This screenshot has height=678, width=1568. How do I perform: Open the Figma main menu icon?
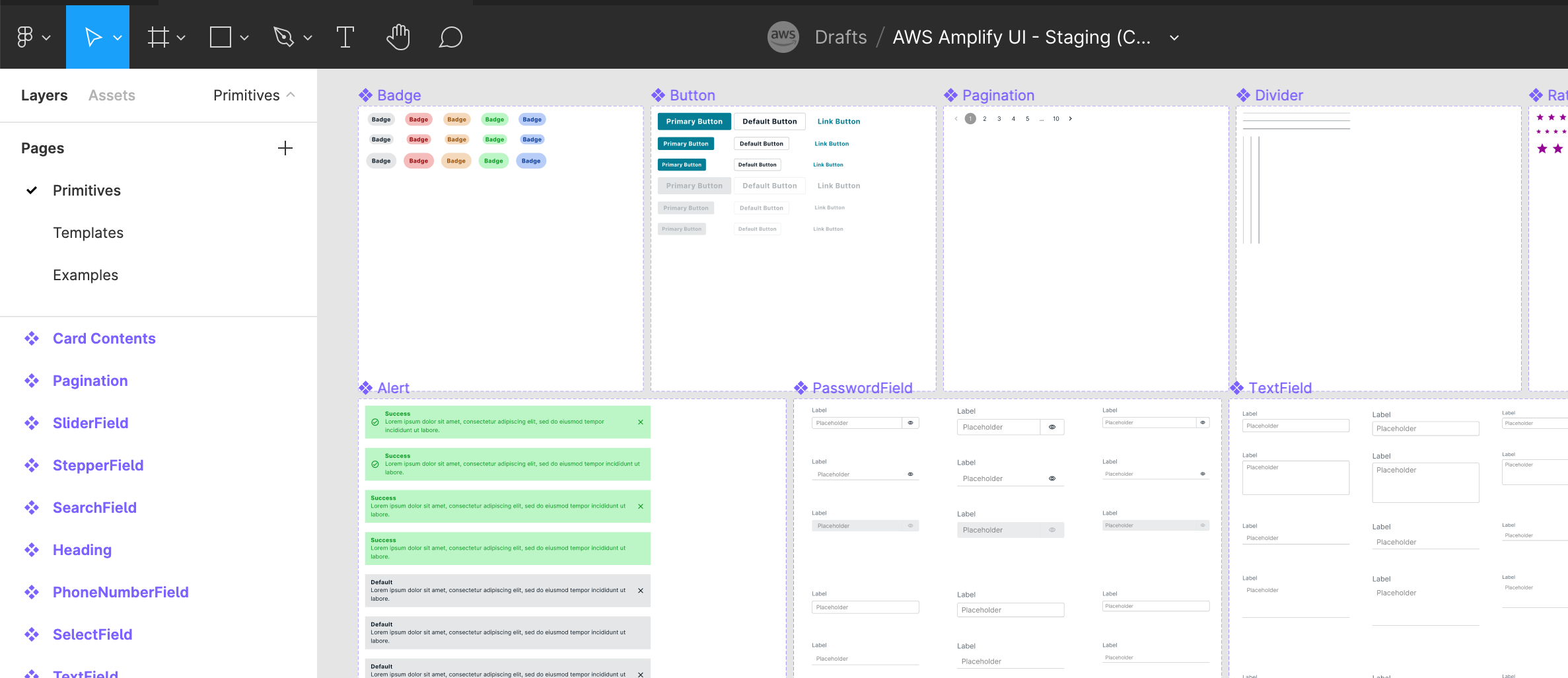coord(25,37)
